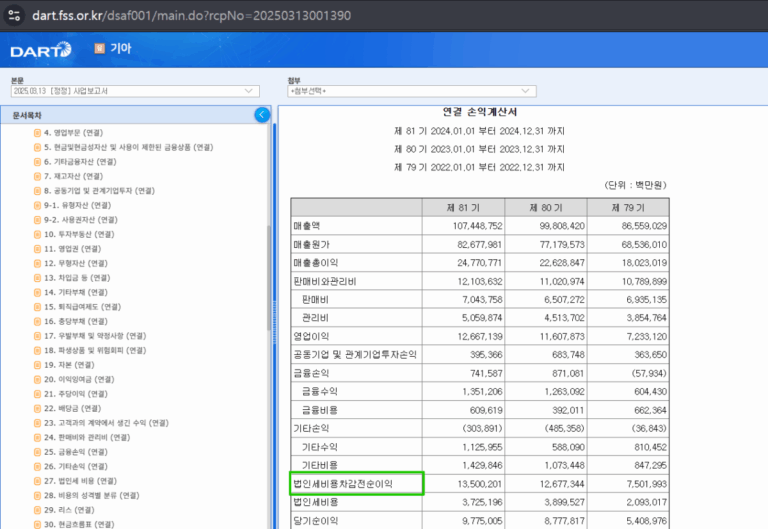Click the document icon beside 11. 영업권
Viewport: 768px width, 529px height.
(37, 249)
